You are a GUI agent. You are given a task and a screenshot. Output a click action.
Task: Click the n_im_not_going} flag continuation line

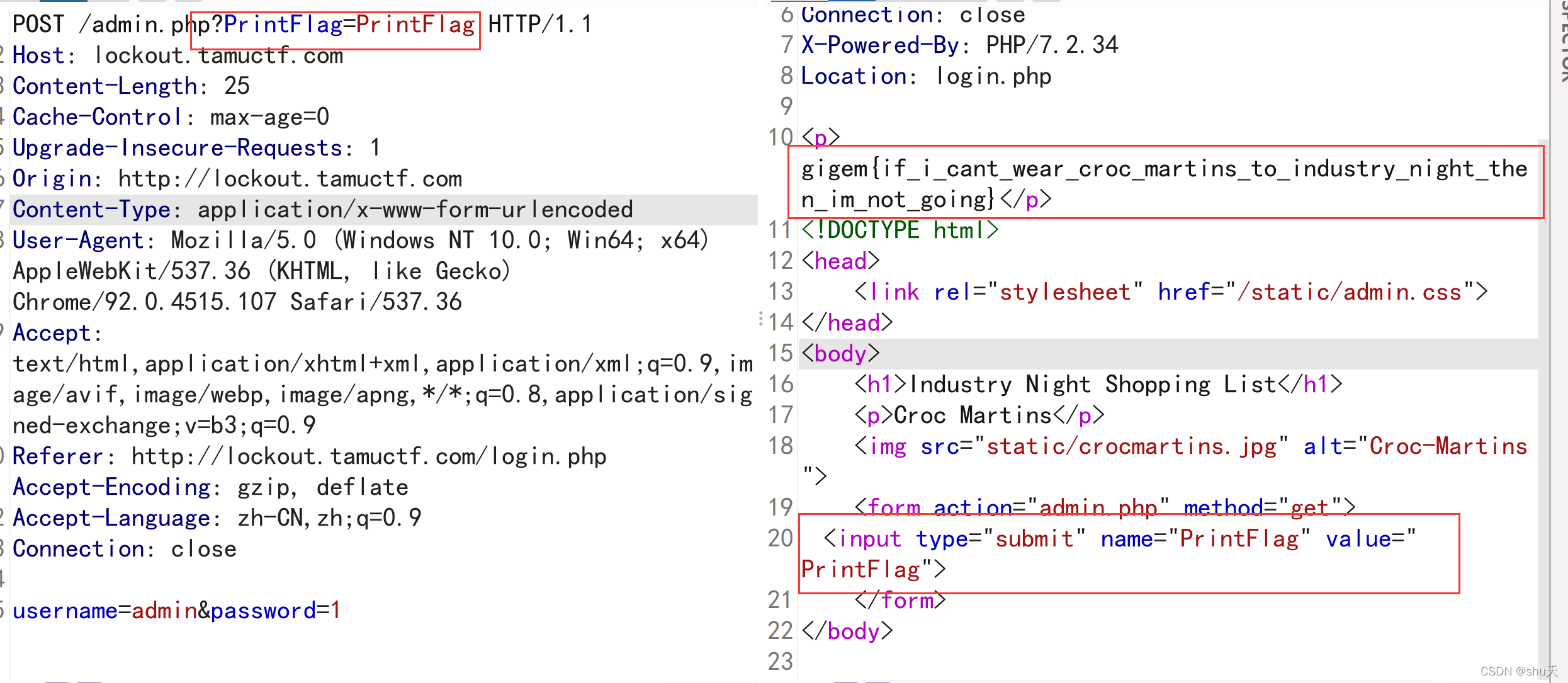[x=927, y=200]
